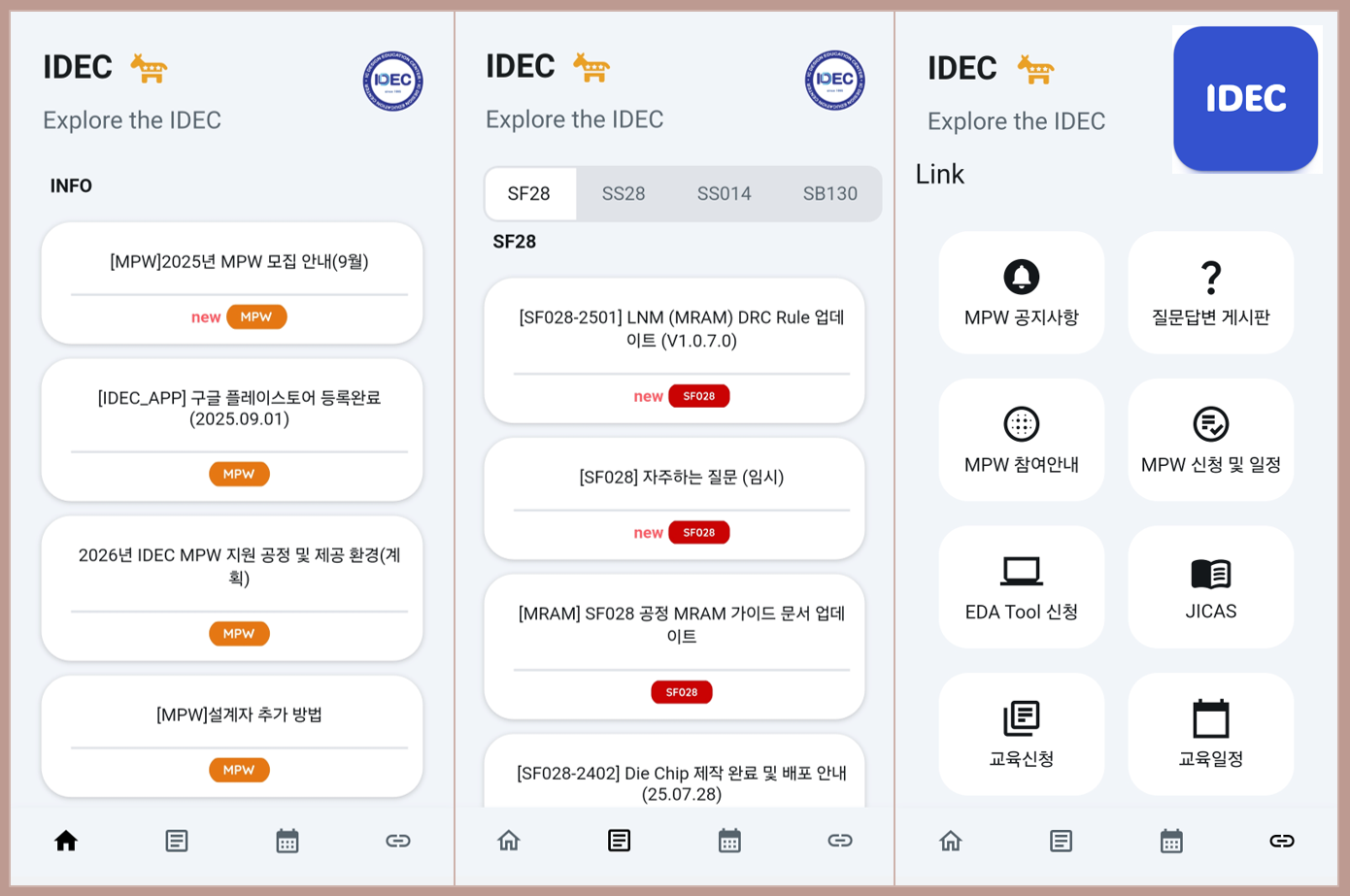Screen dimensions: 1350x896
Task: Open the 교육신청 documents icon
Action: [1021, 719]
